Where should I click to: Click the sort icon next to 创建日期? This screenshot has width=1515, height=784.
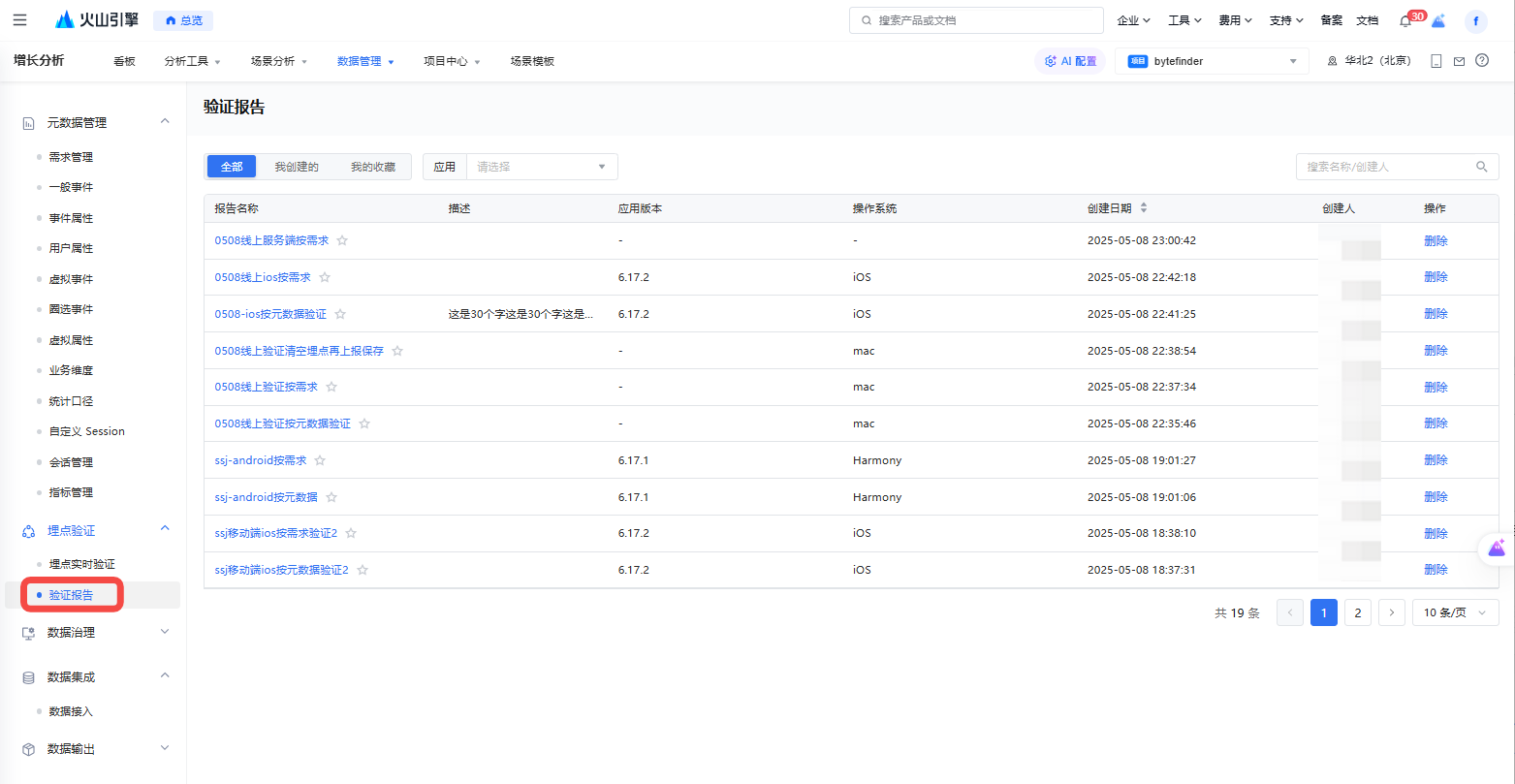1143,208
